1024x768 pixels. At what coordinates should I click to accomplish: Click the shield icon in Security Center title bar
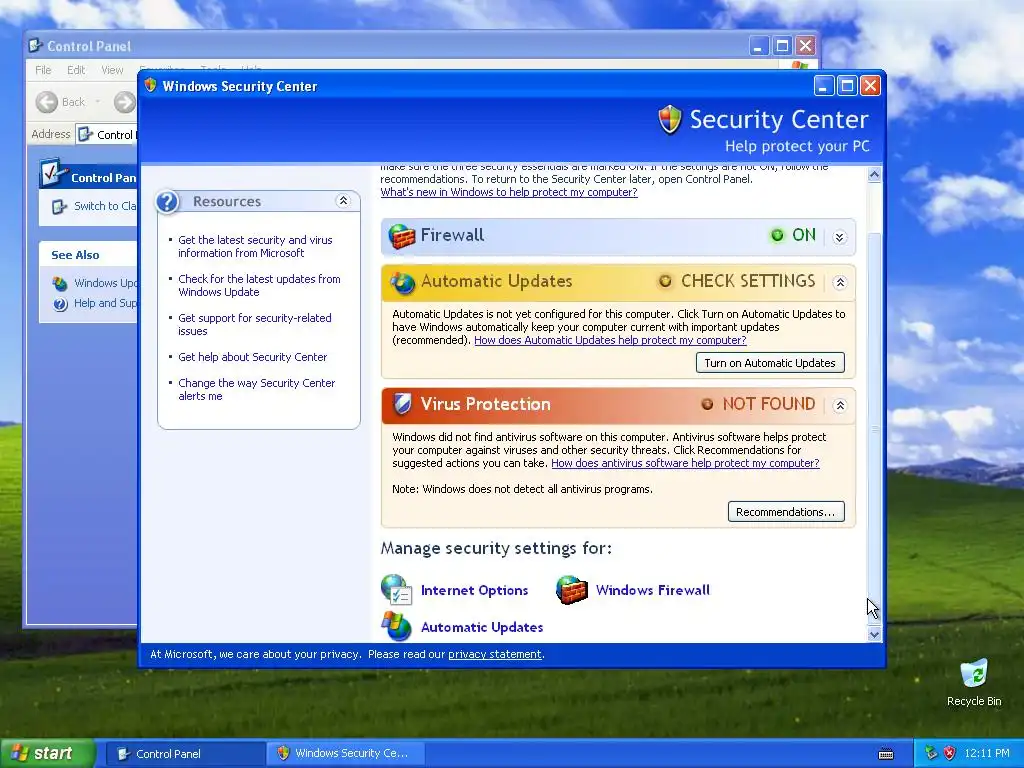pos(150,86)
